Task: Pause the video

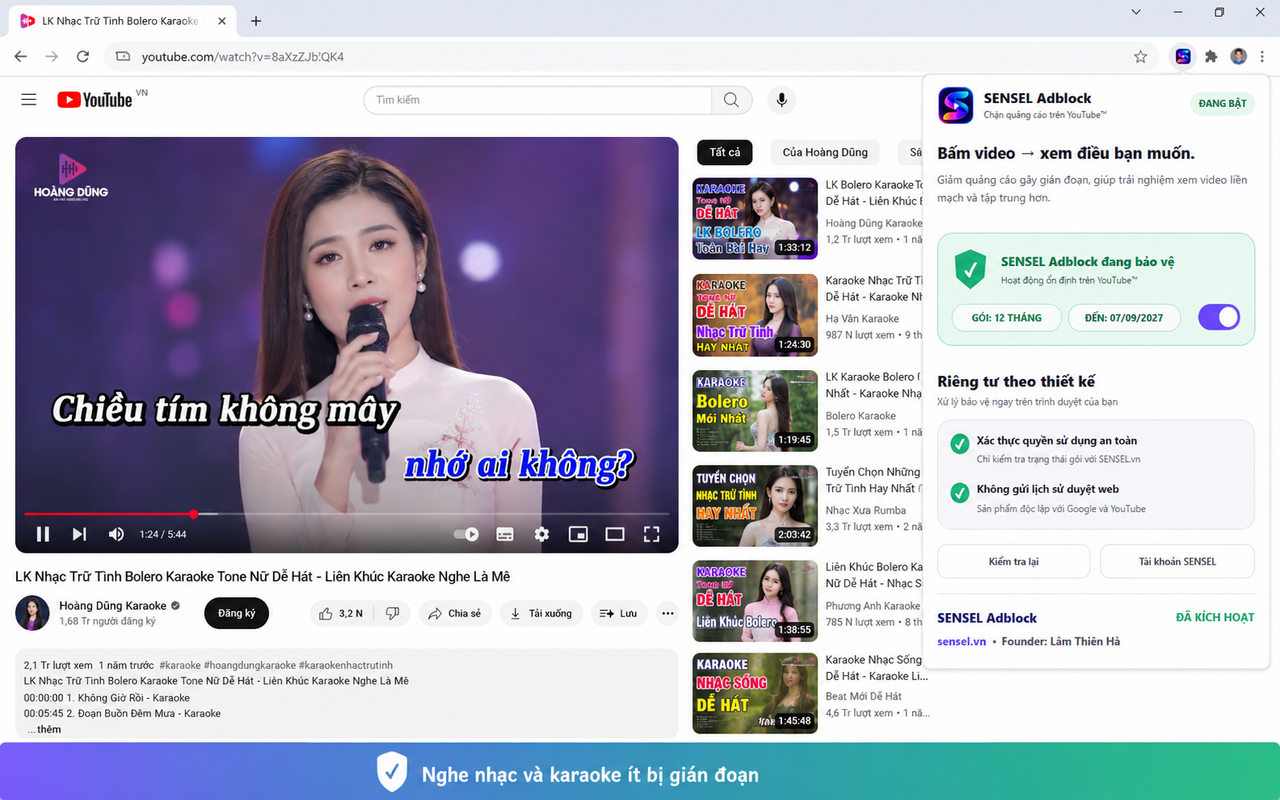Action: [43, 534]
